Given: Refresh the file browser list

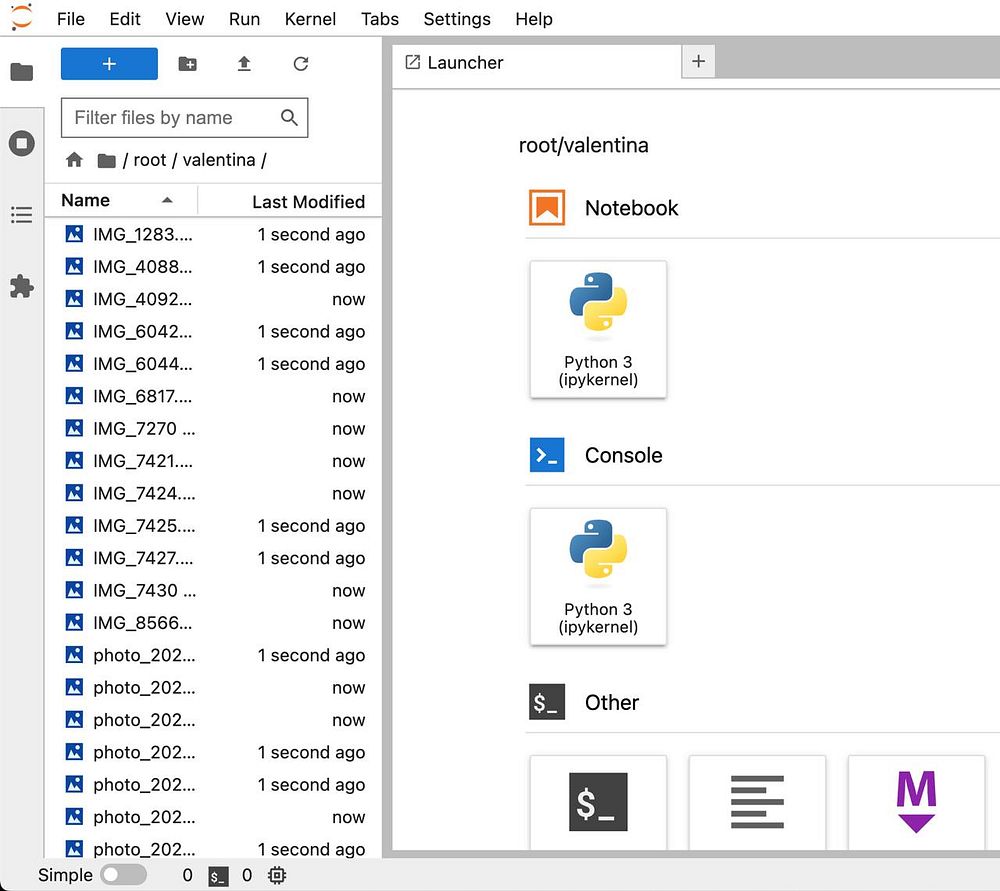Looking at the screenshot, I should coord(301,64).
